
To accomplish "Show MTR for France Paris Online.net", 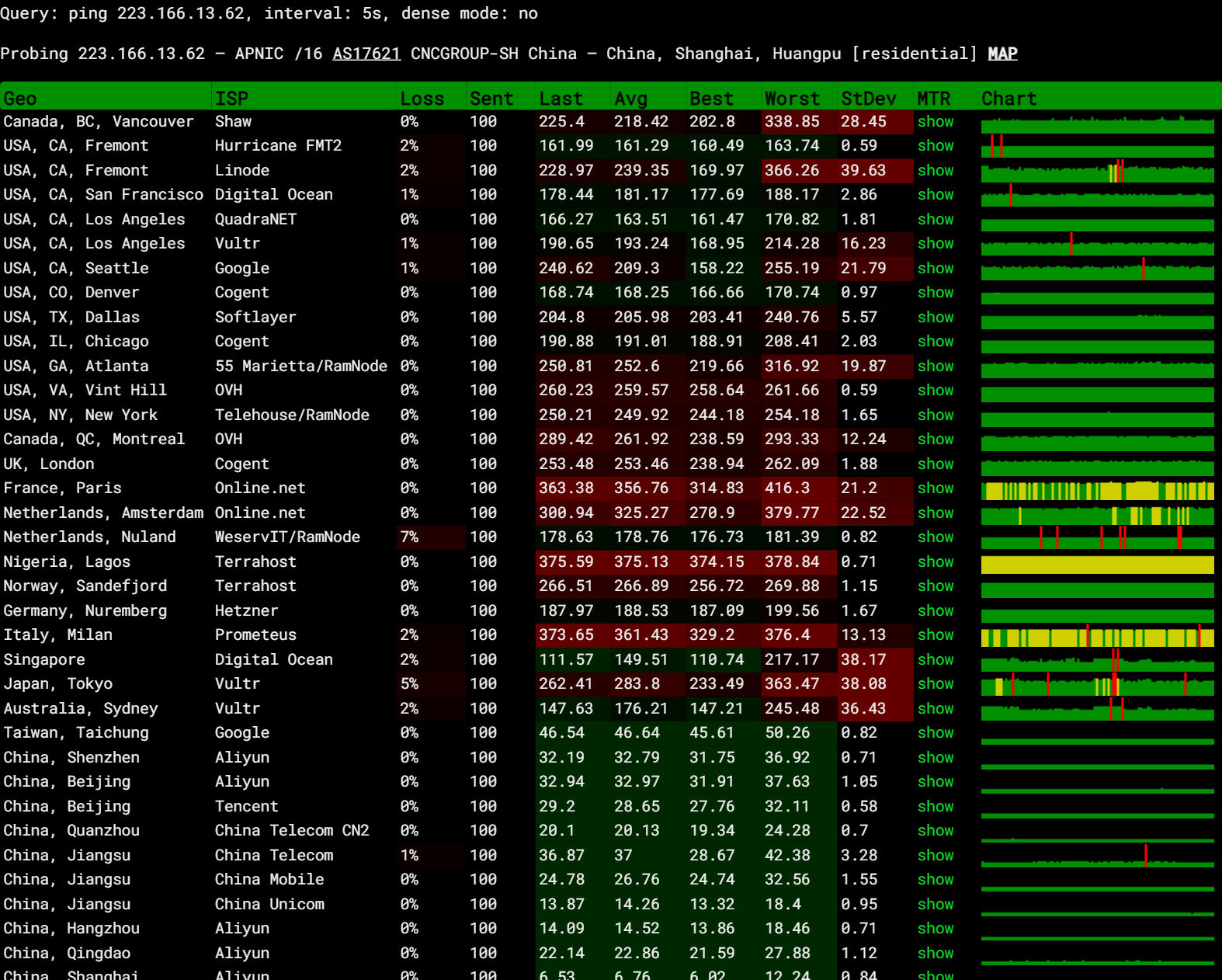I will (x=936, y=488).
